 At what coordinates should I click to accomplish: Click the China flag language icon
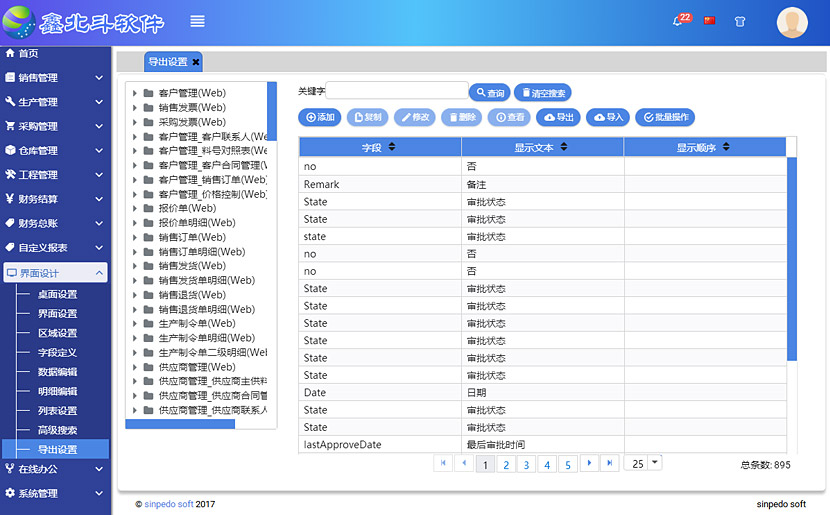click(x=710, y=21)
